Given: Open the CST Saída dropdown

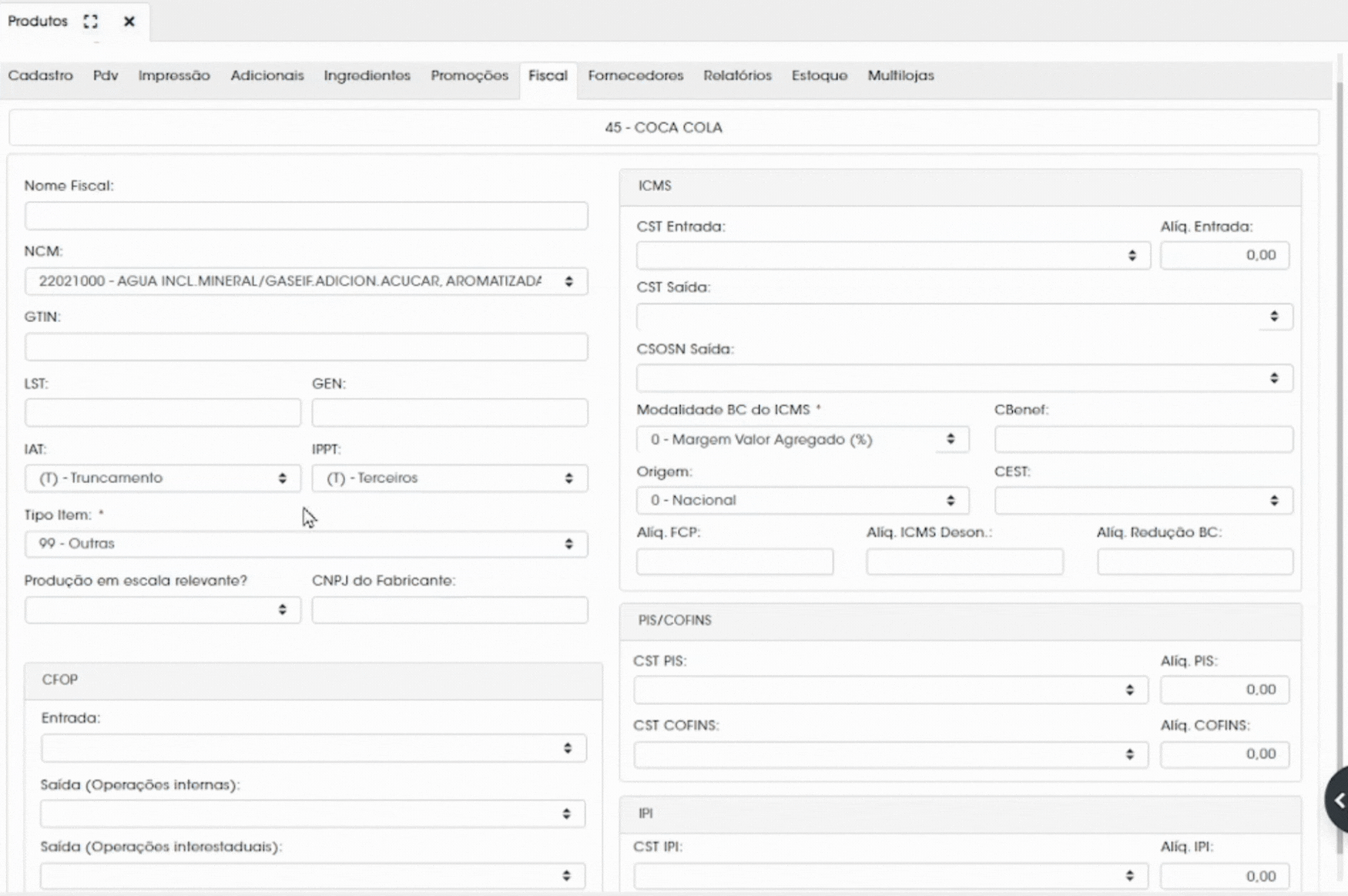Looking at the screenshot, I should (964, 317).
